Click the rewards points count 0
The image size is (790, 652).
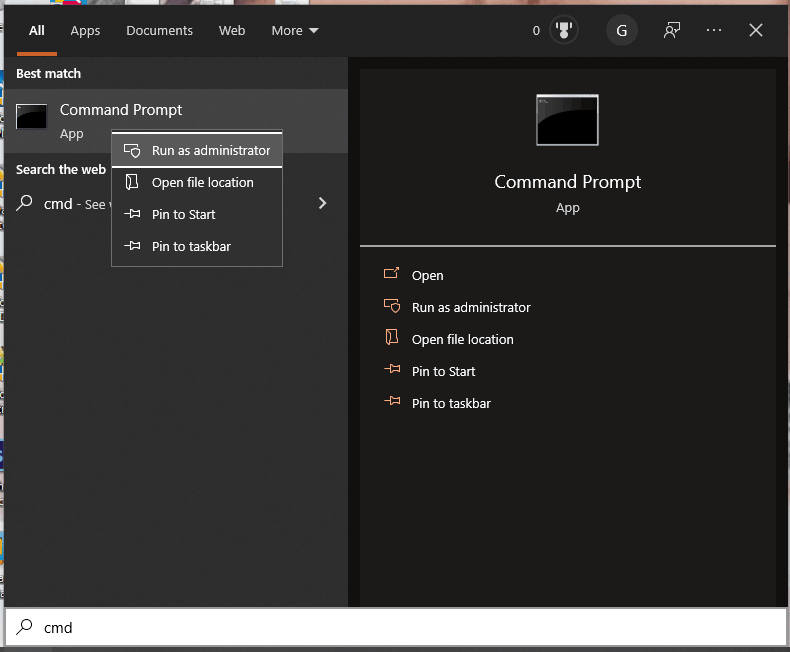pyautogui.click(x=536, y=31)
